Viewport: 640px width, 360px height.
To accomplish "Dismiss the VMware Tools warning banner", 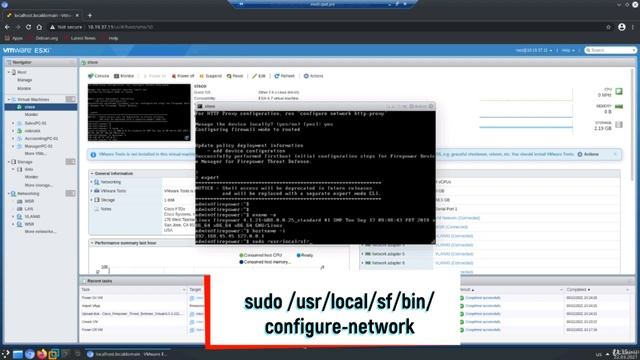I will pyautogui.click(x=615, y=154).
